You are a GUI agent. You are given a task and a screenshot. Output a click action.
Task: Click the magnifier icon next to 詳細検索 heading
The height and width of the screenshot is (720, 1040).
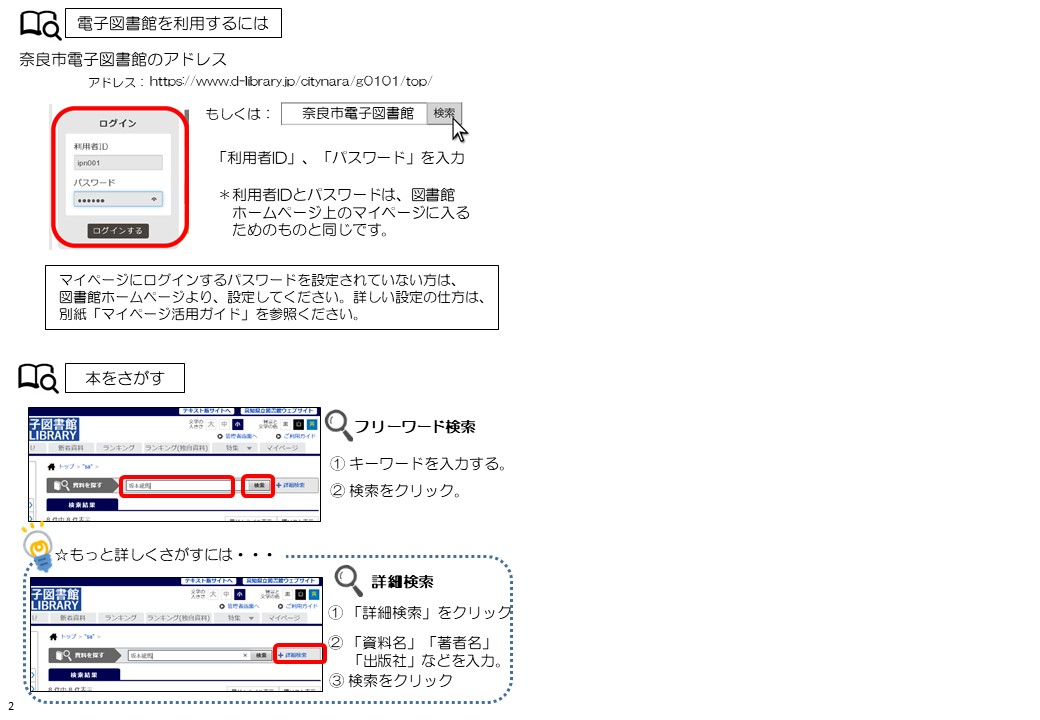click(x=349, y=579)
